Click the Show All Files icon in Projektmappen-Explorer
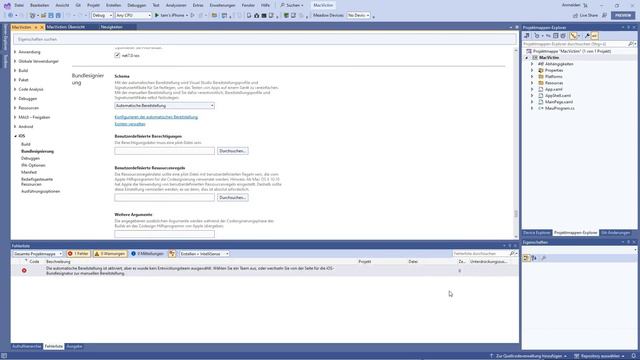 point(563,36)
